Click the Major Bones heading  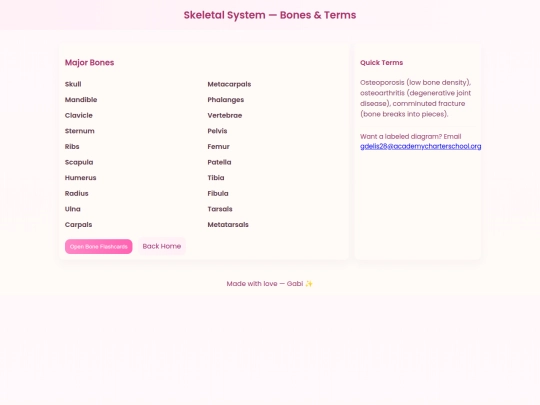[90, 62]
